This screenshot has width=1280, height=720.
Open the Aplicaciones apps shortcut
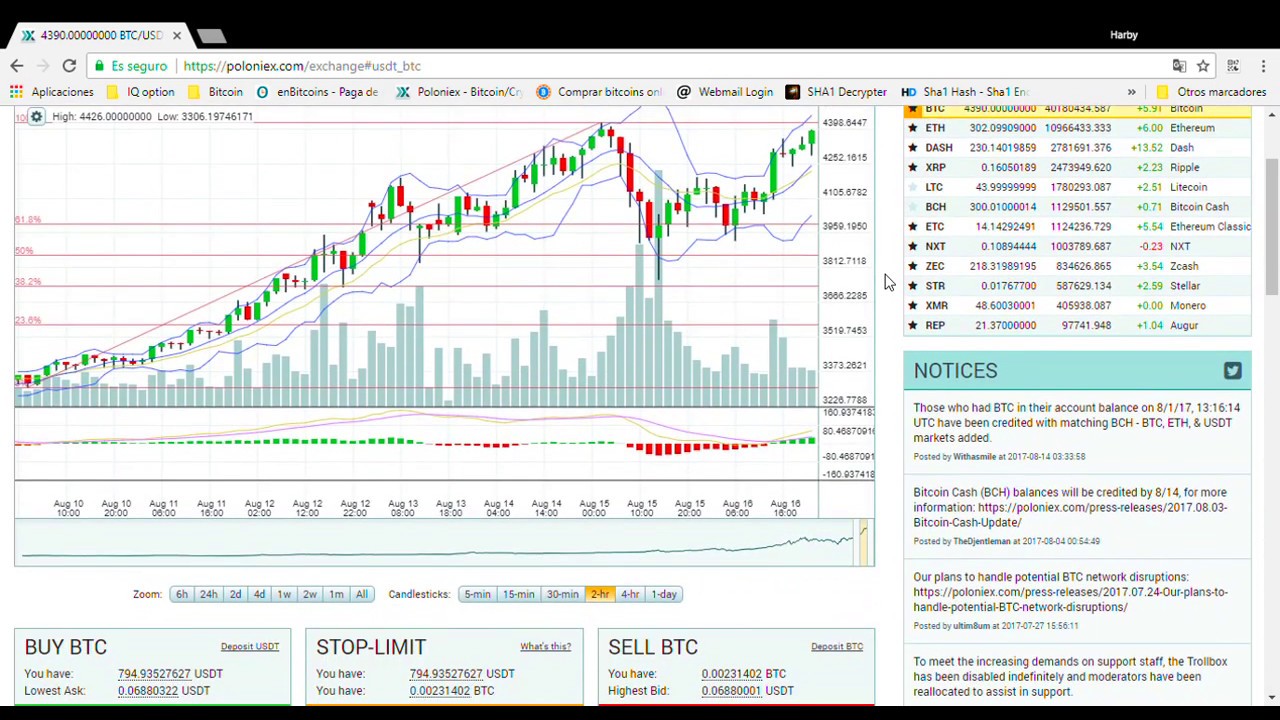click(52, 92)
